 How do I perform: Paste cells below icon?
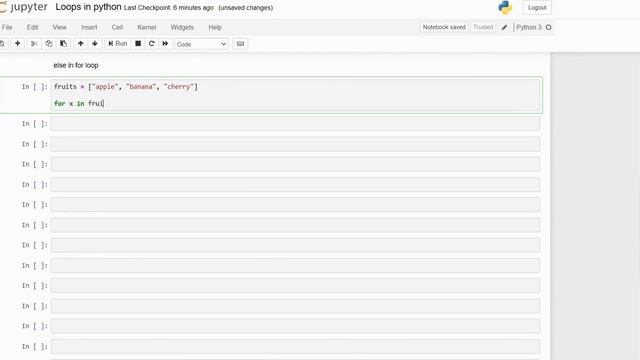tap(63, 43)
